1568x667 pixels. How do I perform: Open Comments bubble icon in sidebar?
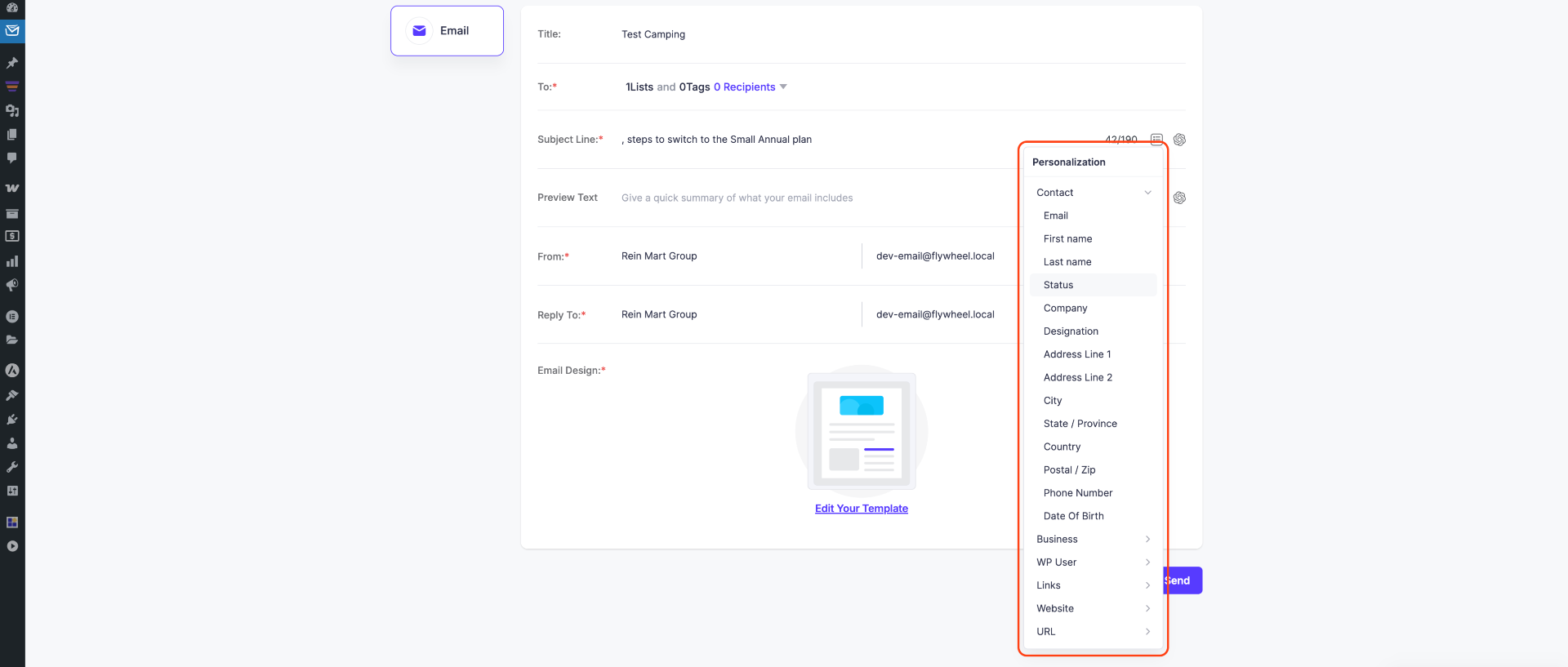[12, 158]
